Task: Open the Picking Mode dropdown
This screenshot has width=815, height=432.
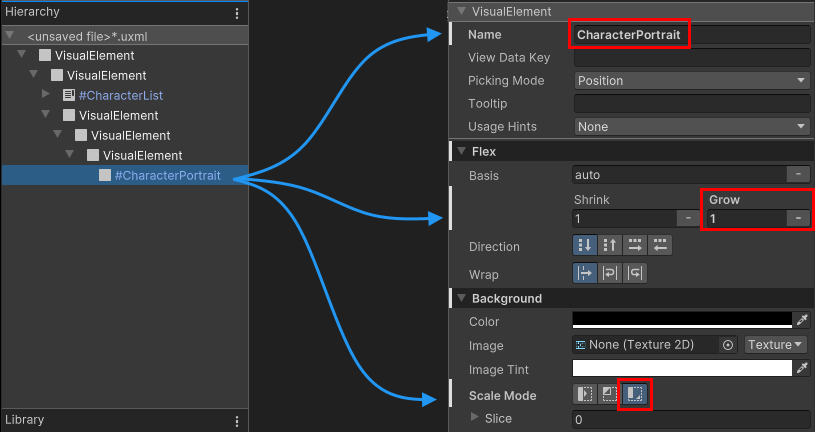Action: point(691,81)
